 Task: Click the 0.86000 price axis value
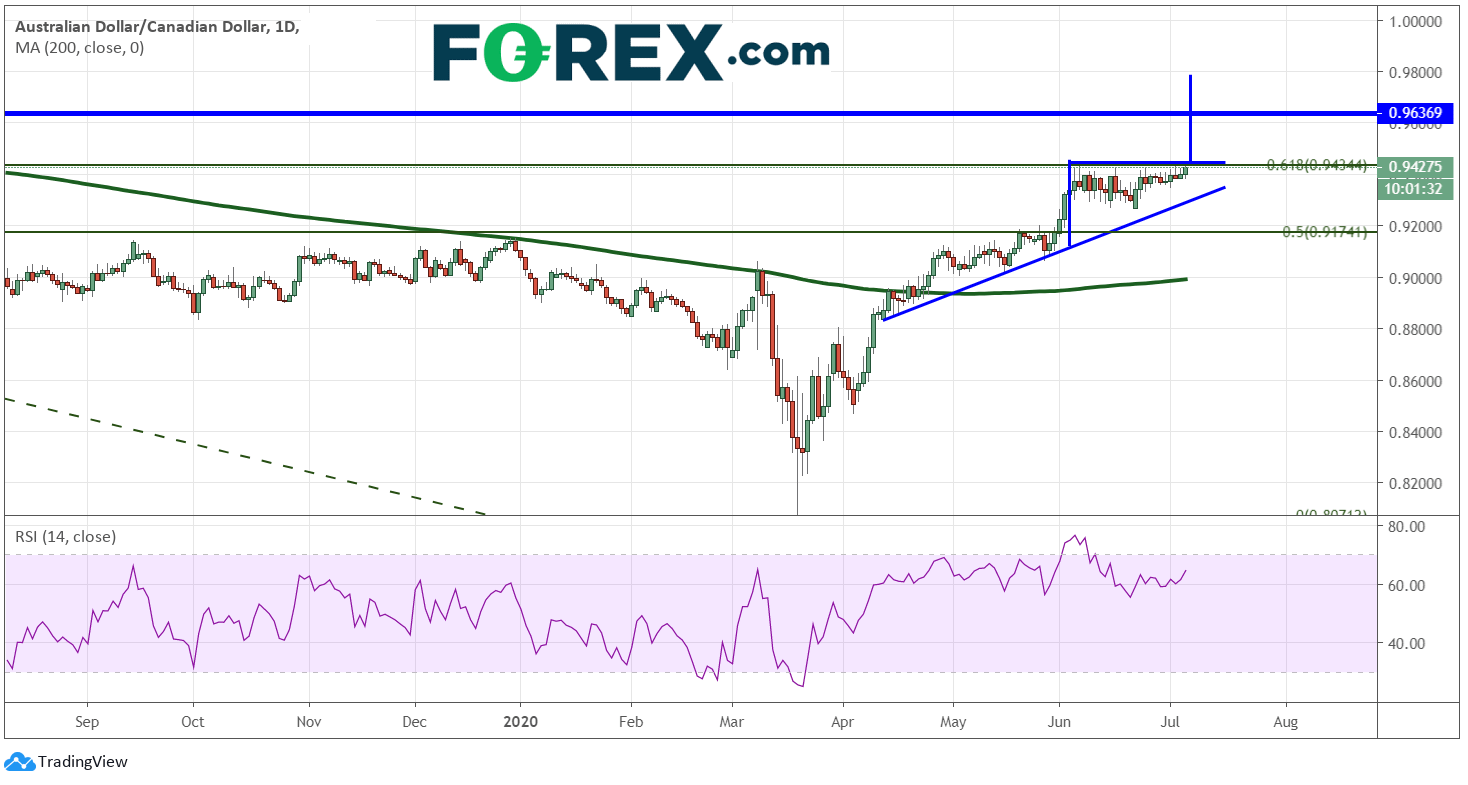pos(1415,381)
